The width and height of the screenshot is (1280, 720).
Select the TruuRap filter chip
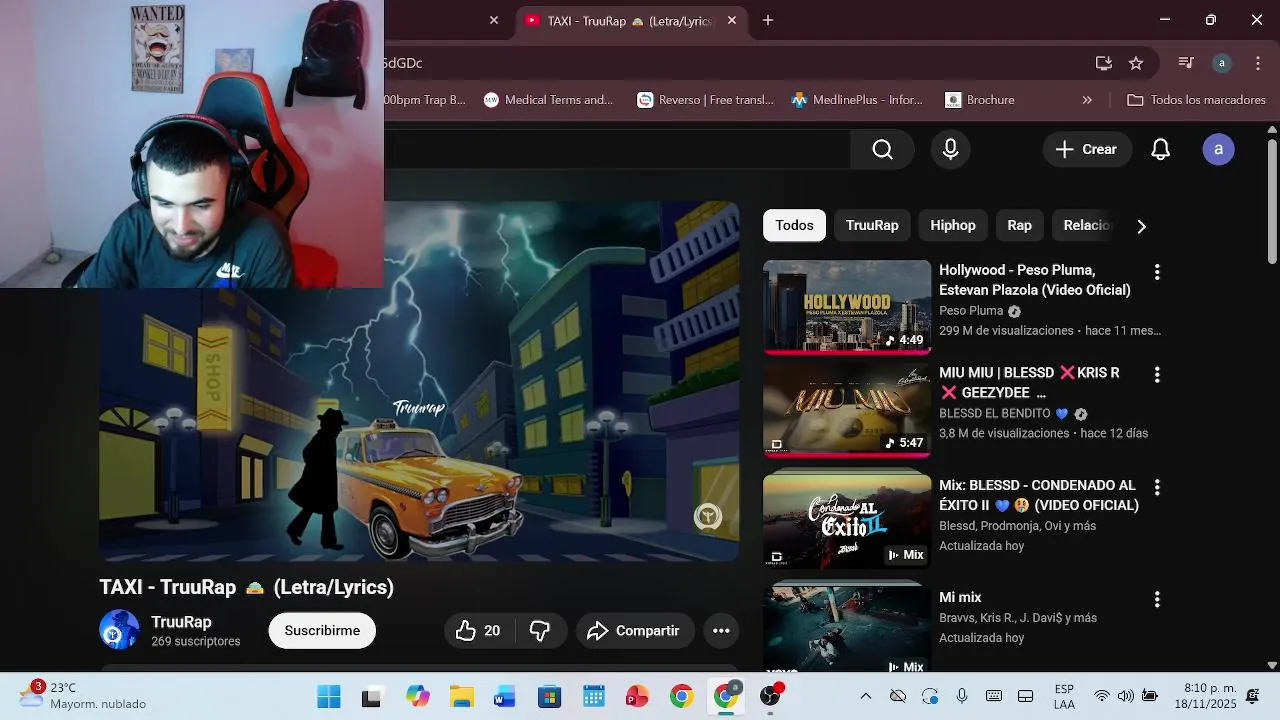pyautogui.click(x=872, y=225)
